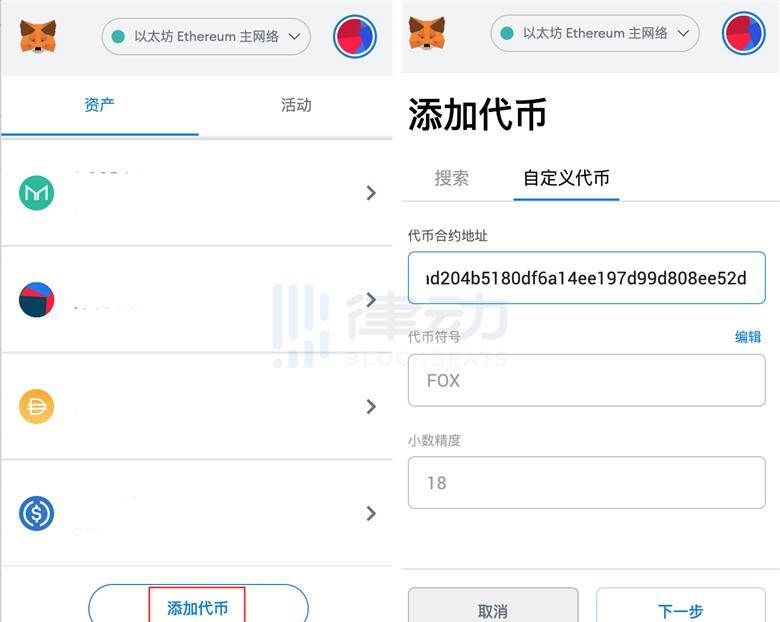Open the Ethereum network dropdown on right panel
The image size is (780, 622).
point(595,33)
